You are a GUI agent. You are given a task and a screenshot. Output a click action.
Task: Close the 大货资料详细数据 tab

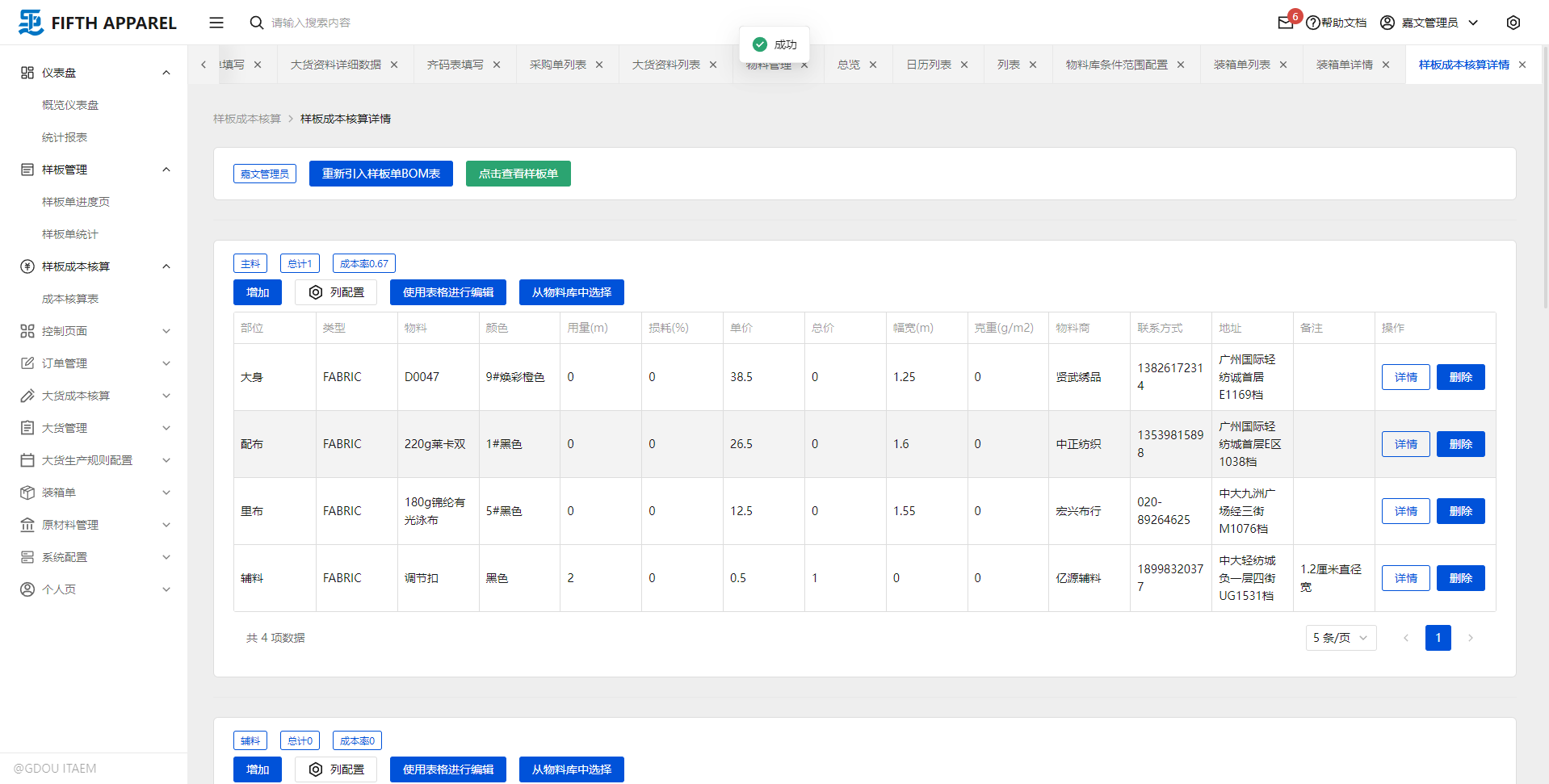point(394,65)
